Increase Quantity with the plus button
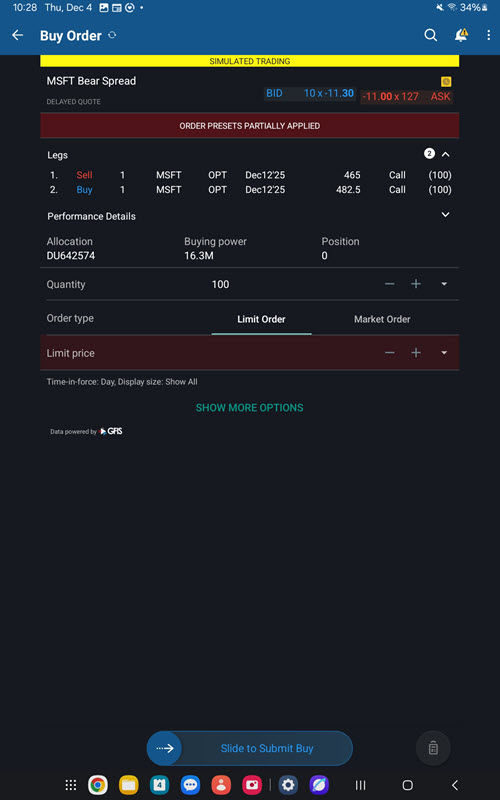 416,284
